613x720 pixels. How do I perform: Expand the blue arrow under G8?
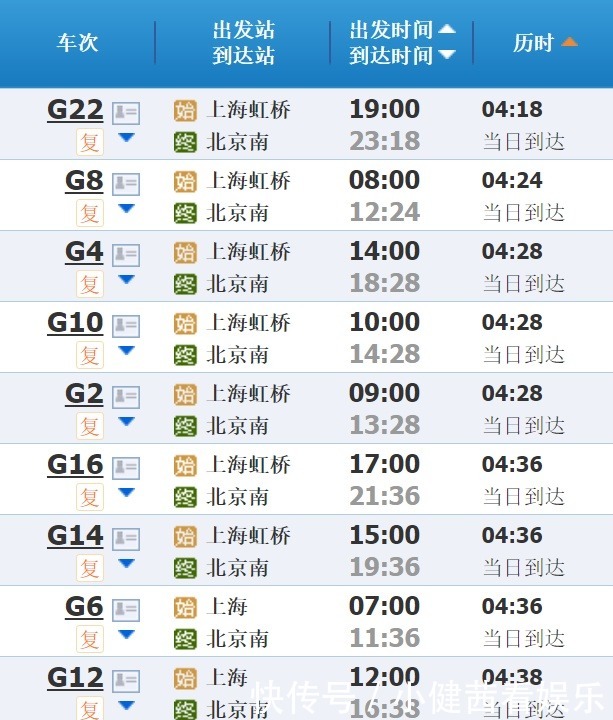coord(126,209)
